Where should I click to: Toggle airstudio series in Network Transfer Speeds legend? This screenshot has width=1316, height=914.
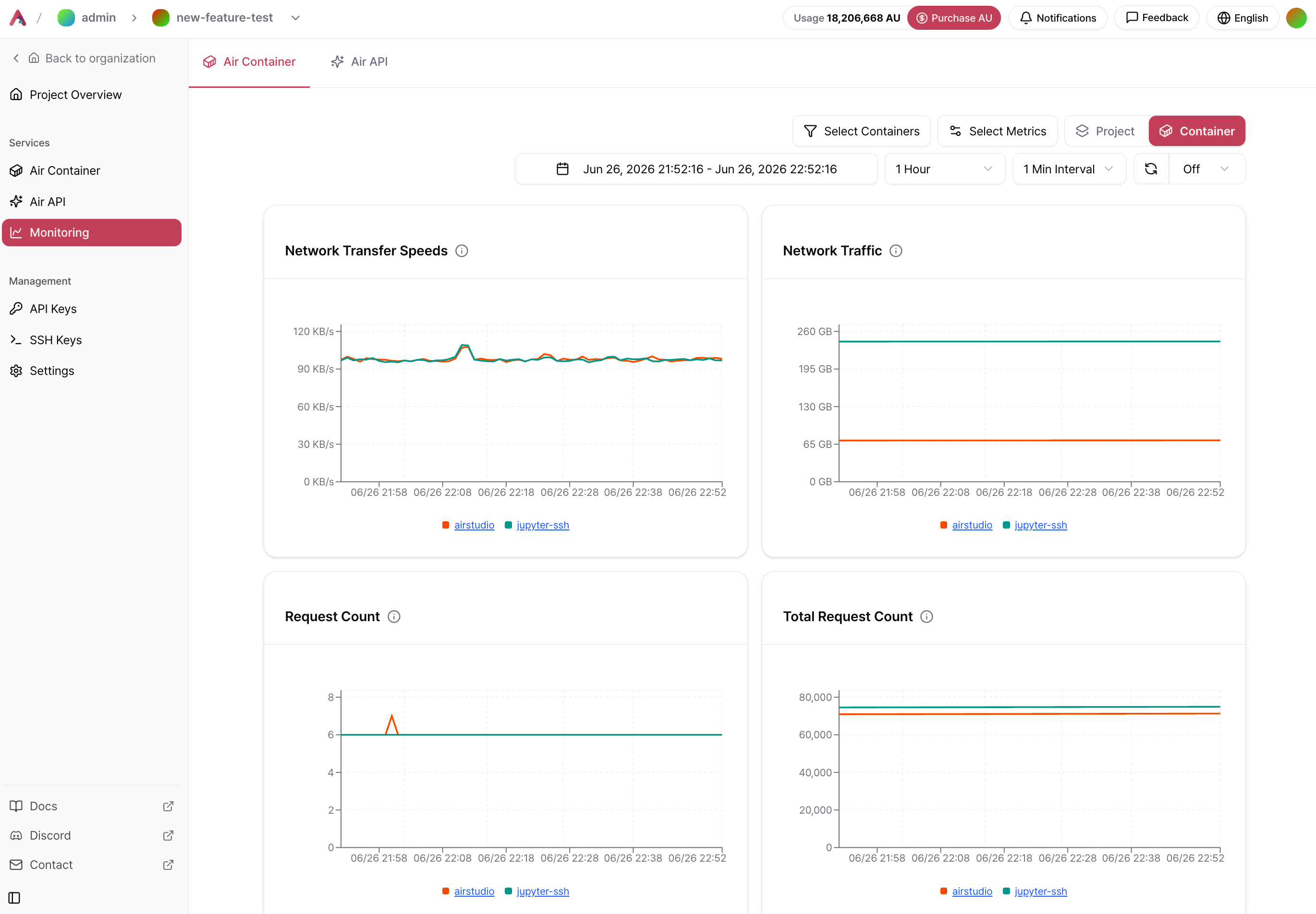point(474,525)
